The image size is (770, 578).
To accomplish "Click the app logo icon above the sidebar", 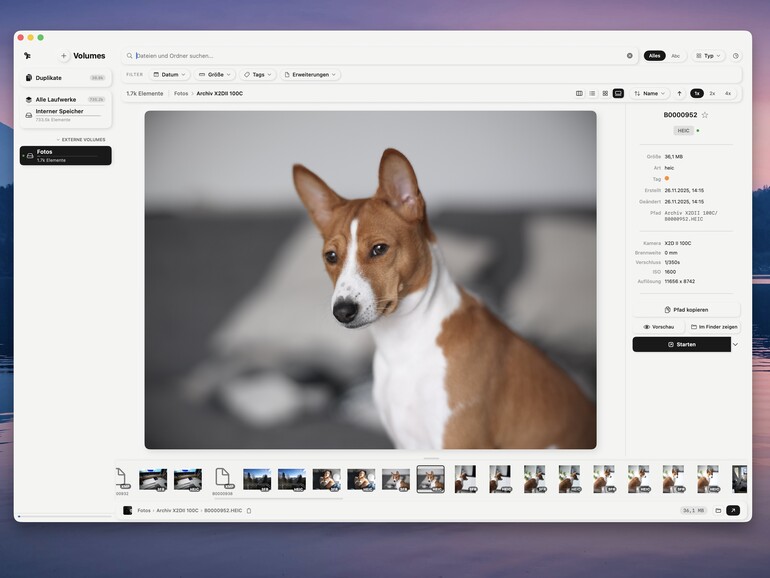I will [28, 55].
